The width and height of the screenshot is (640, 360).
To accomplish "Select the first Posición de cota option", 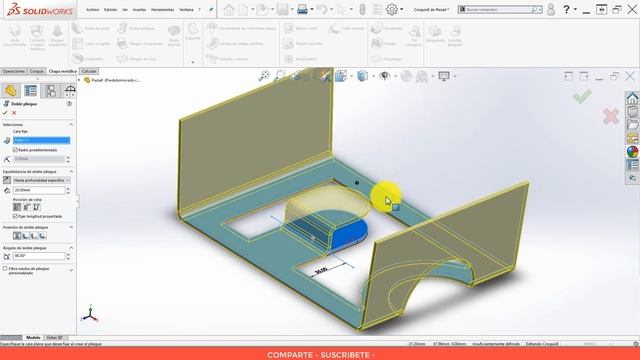I will tap(17, 207).
